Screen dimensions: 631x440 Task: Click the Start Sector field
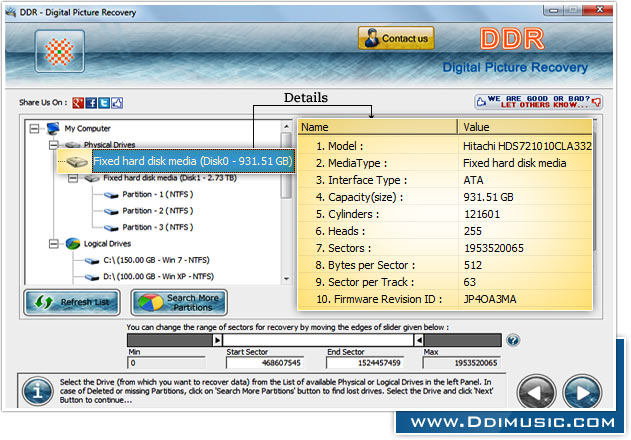[264, 363]
